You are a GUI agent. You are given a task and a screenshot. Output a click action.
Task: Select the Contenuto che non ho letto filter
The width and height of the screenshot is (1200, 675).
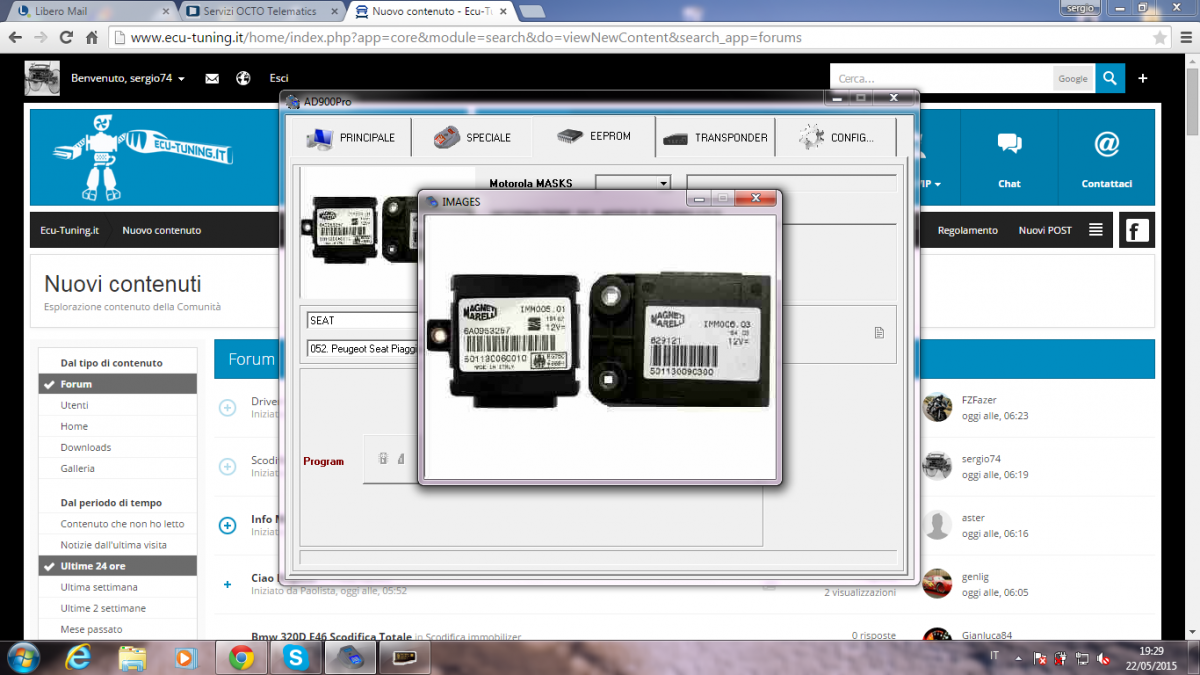(117, 524)
